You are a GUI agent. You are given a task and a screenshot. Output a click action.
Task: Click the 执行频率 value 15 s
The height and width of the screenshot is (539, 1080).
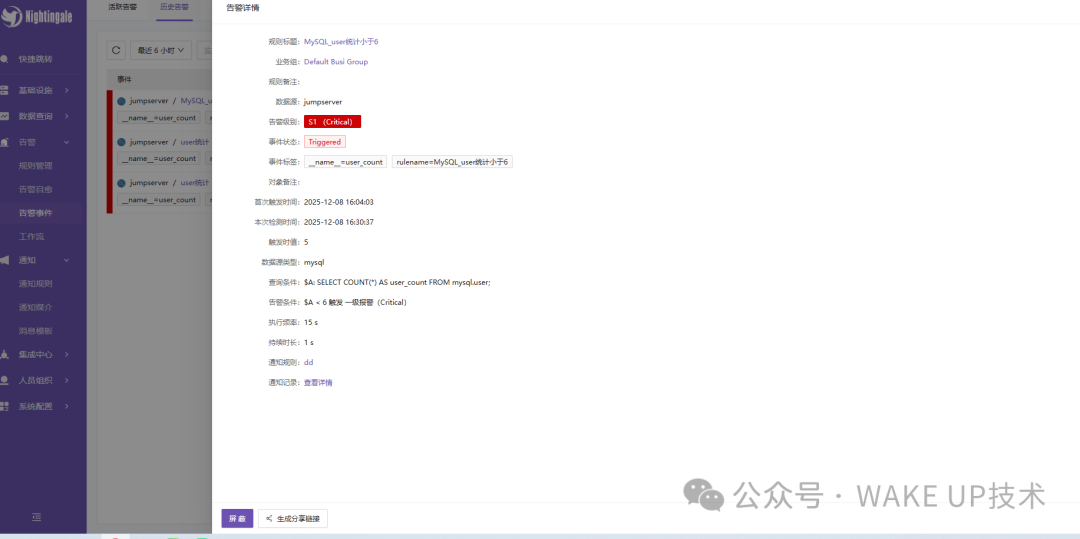(311, 322)
